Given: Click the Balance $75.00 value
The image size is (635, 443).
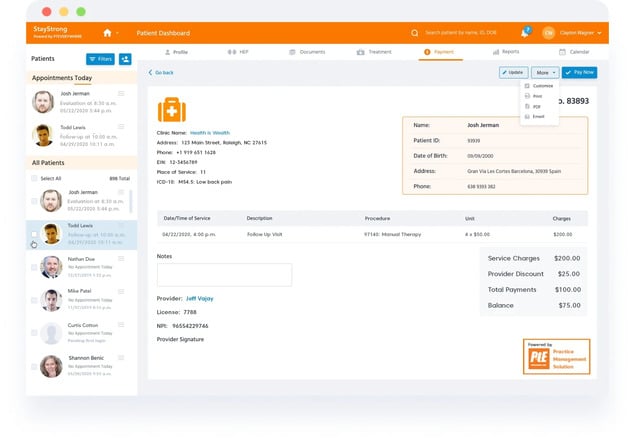Looking at the screenshot, I should 569,305.
